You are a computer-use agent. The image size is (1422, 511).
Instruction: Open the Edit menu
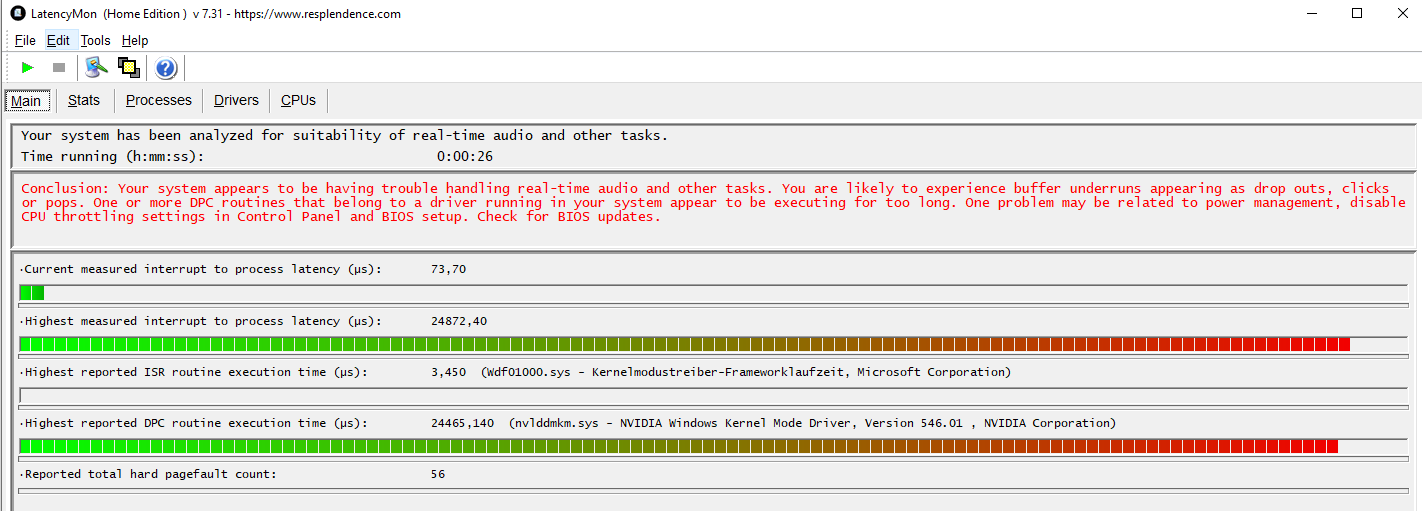click(58, 41)
